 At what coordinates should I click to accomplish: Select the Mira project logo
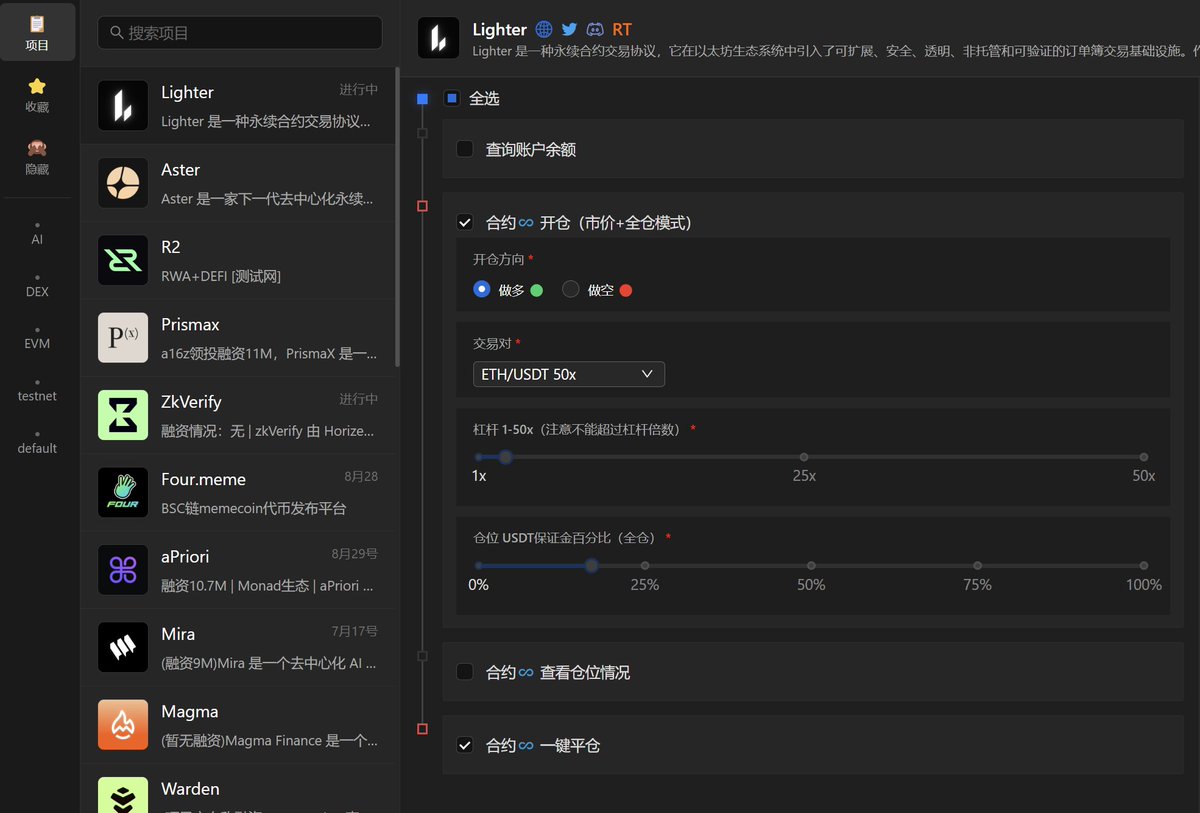tap(123, 647)
